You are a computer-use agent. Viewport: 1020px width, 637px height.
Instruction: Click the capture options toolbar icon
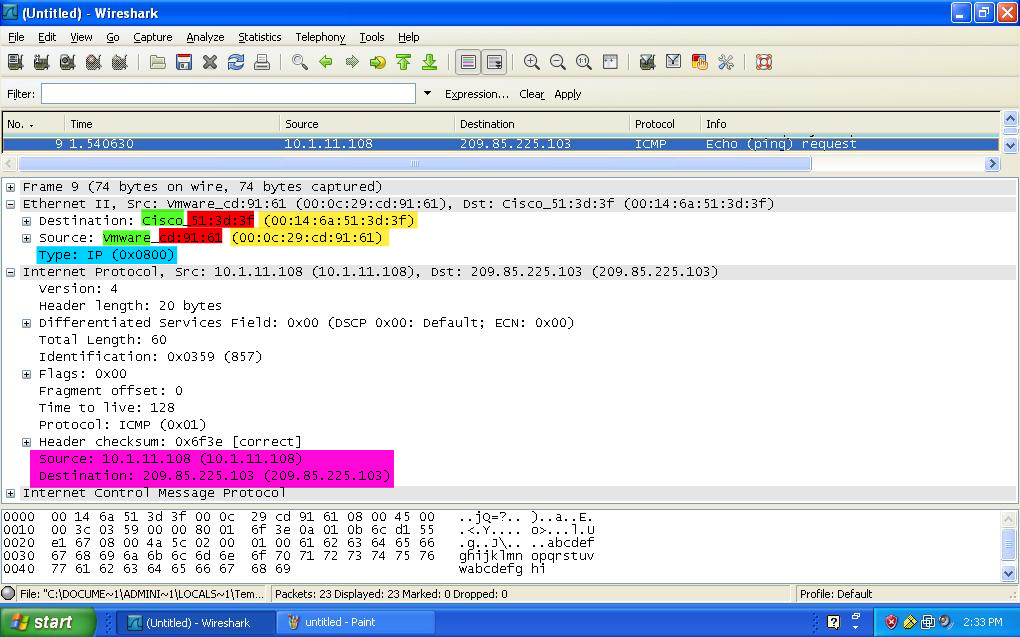click(42, 62)
